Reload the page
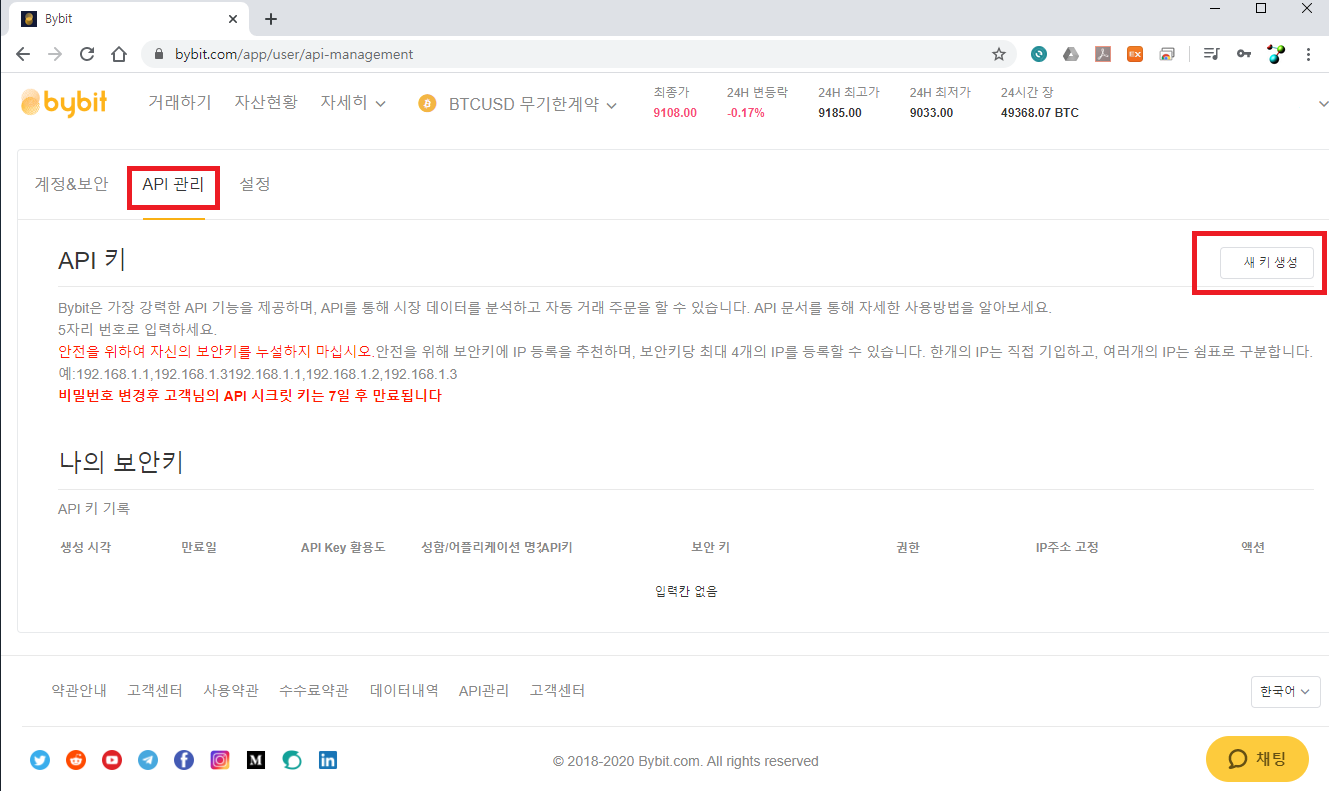The width and height of the screenshot is (1329, 791). pos(87,54)
